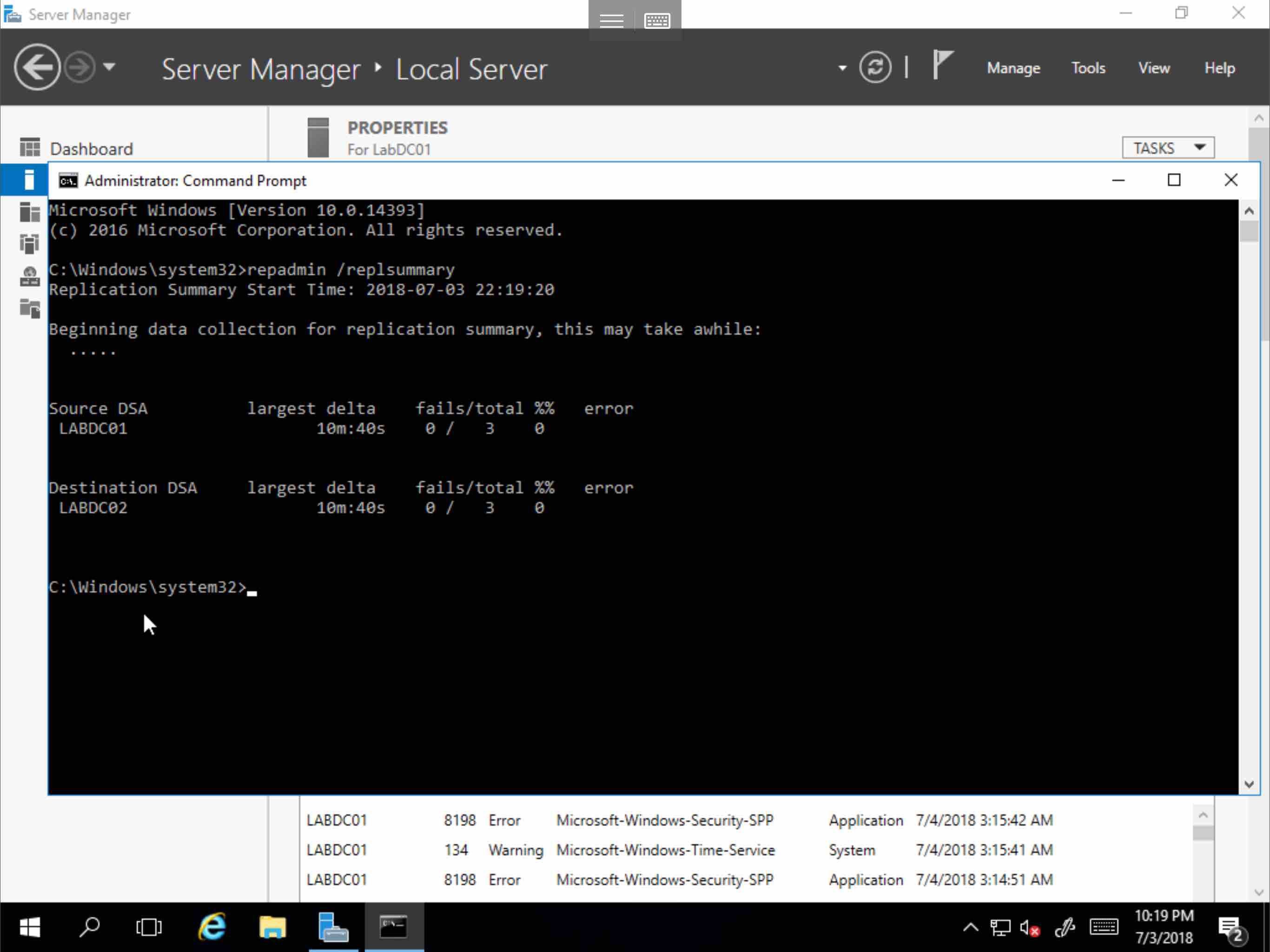
Task: Click Command Prompt scrollbar up arrow
Action: (x=1249, y=211)
